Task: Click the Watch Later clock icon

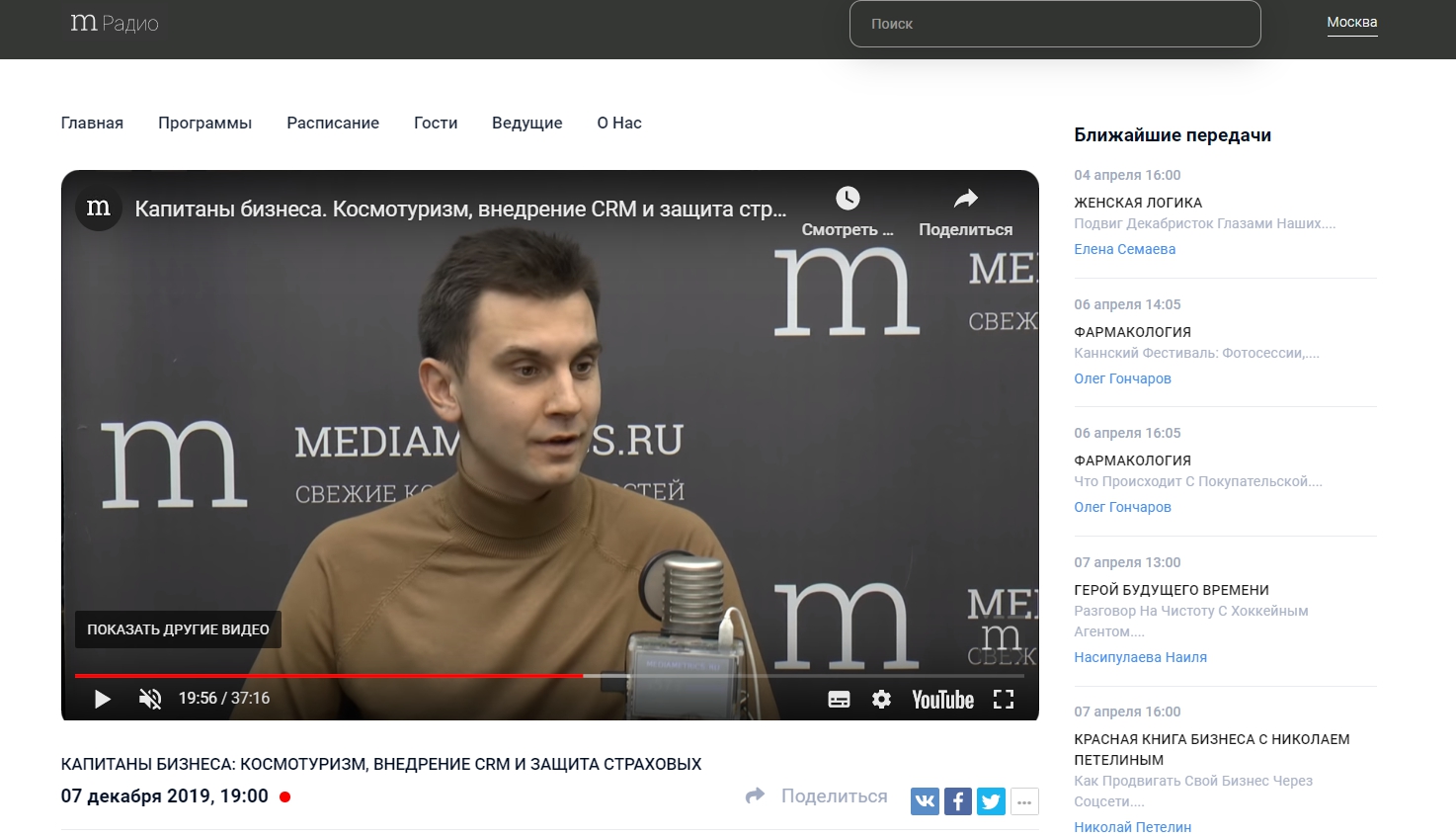Action: (x=848, y=200)
